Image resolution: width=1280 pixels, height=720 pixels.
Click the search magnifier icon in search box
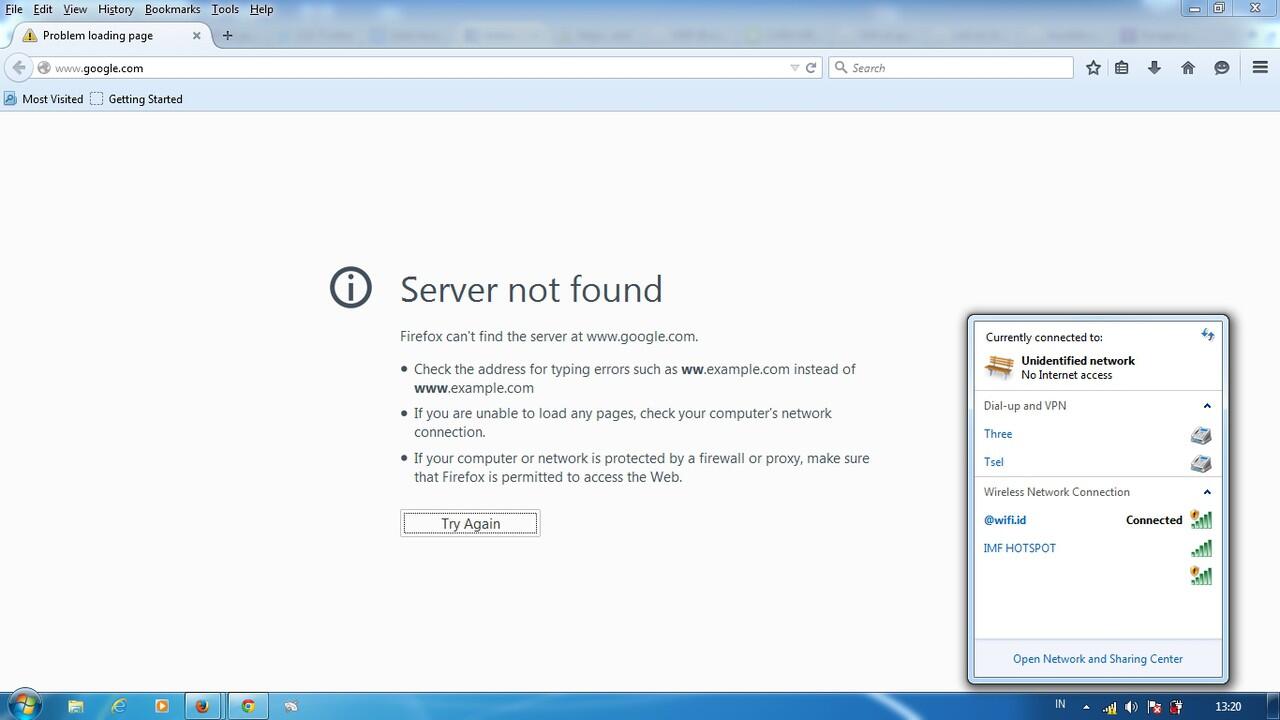[x=842, y=68]
